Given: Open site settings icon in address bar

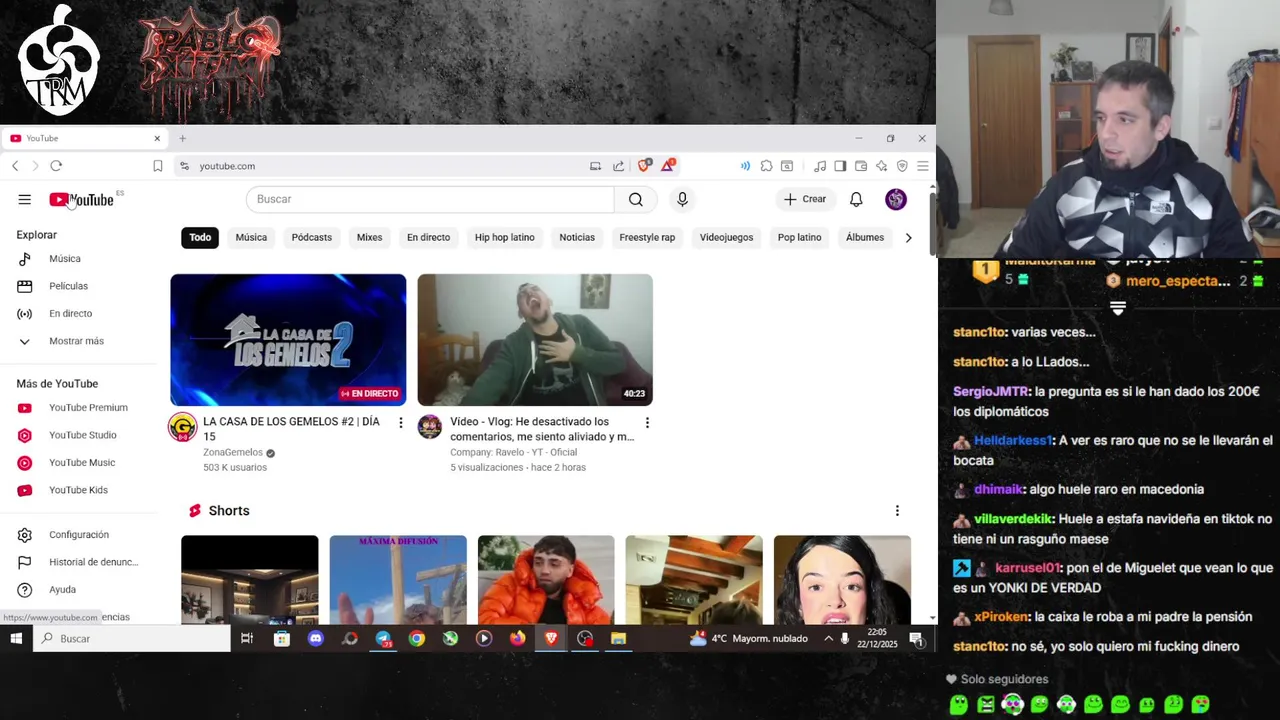Looking at the screenshot, I should (x=184, y=166).
